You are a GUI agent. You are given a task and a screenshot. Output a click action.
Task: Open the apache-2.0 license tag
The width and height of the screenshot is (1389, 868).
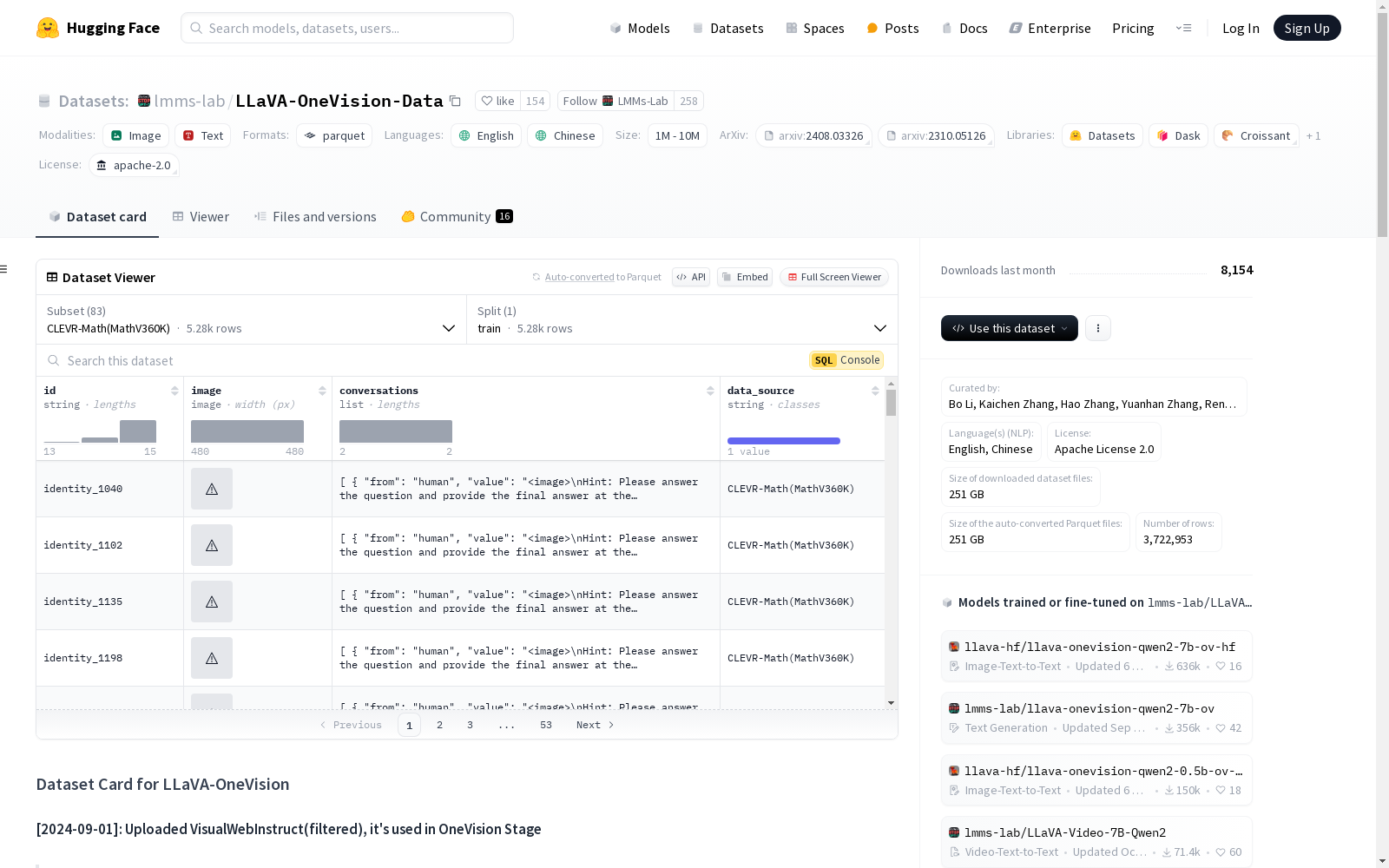(134, 165)
